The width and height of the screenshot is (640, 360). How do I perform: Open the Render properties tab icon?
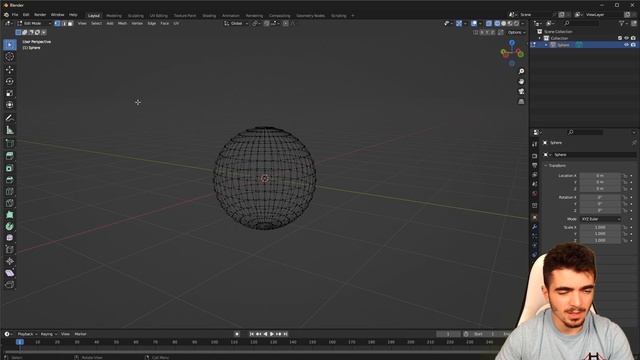click(535, 156)
